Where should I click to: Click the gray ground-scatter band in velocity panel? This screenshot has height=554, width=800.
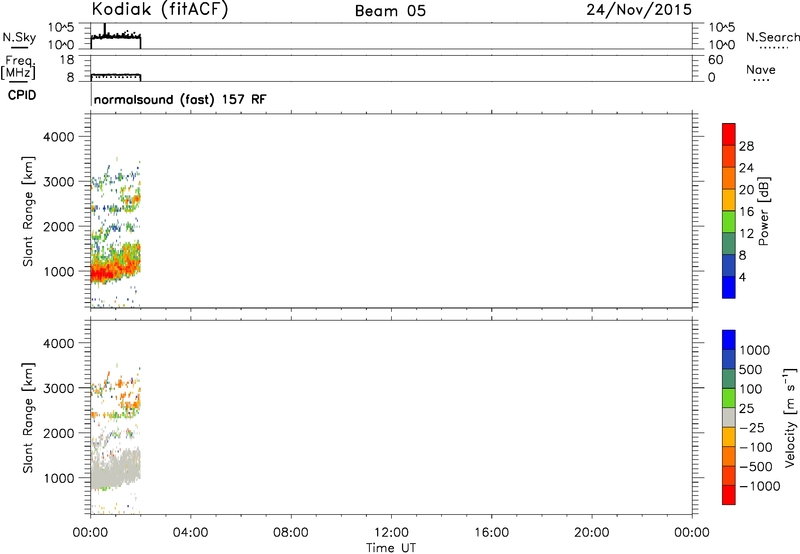pyautogui.click(x=115, y=468)
